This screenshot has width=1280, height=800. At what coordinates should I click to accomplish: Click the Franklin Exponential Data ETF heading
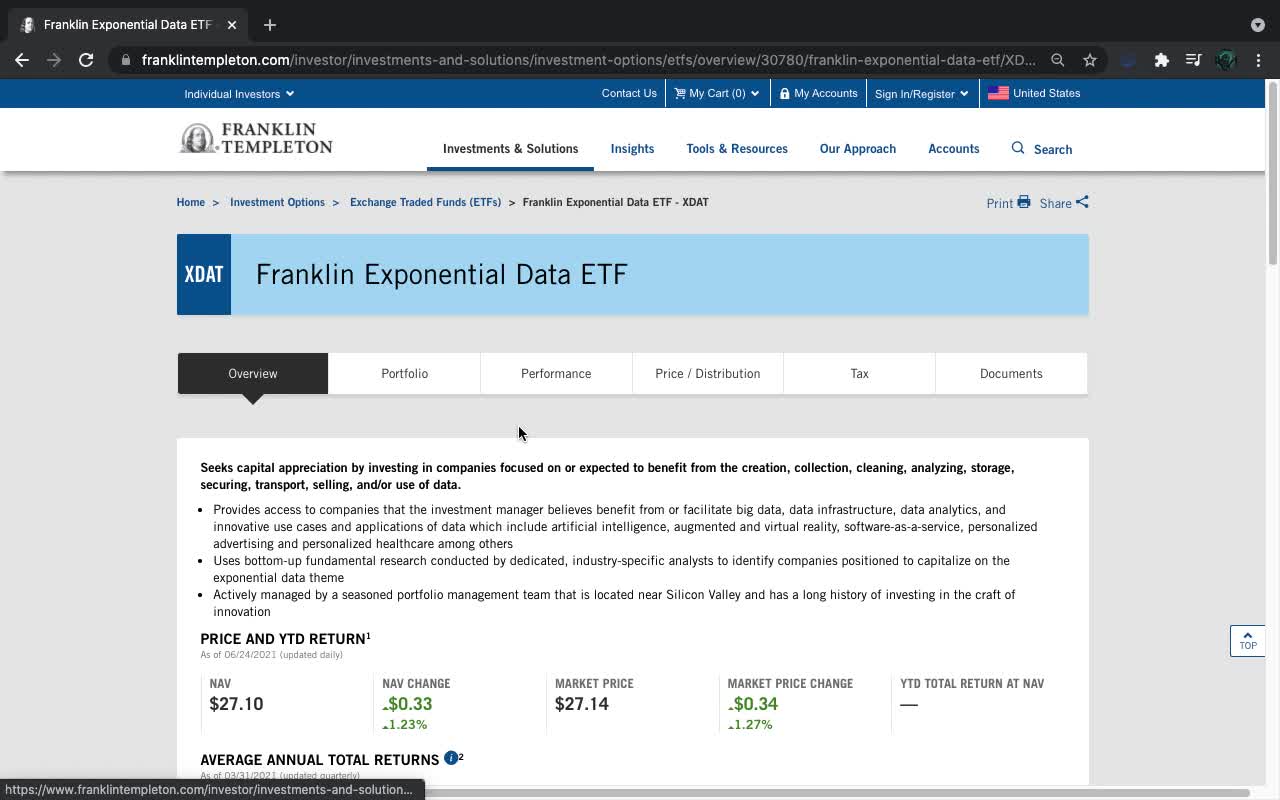(x=441, y=274)
